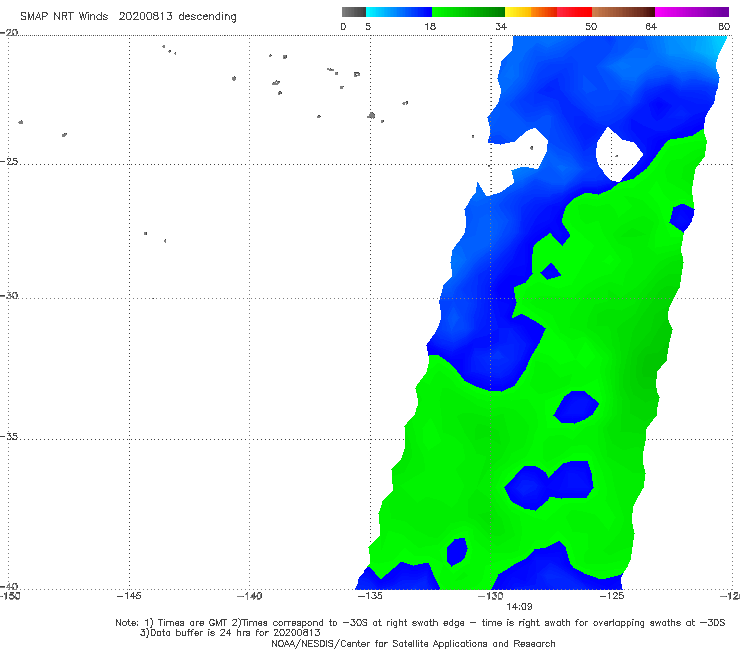
Task: Click the cyan-to-blue segment of the color bar
Action: (x=399, y=12)
